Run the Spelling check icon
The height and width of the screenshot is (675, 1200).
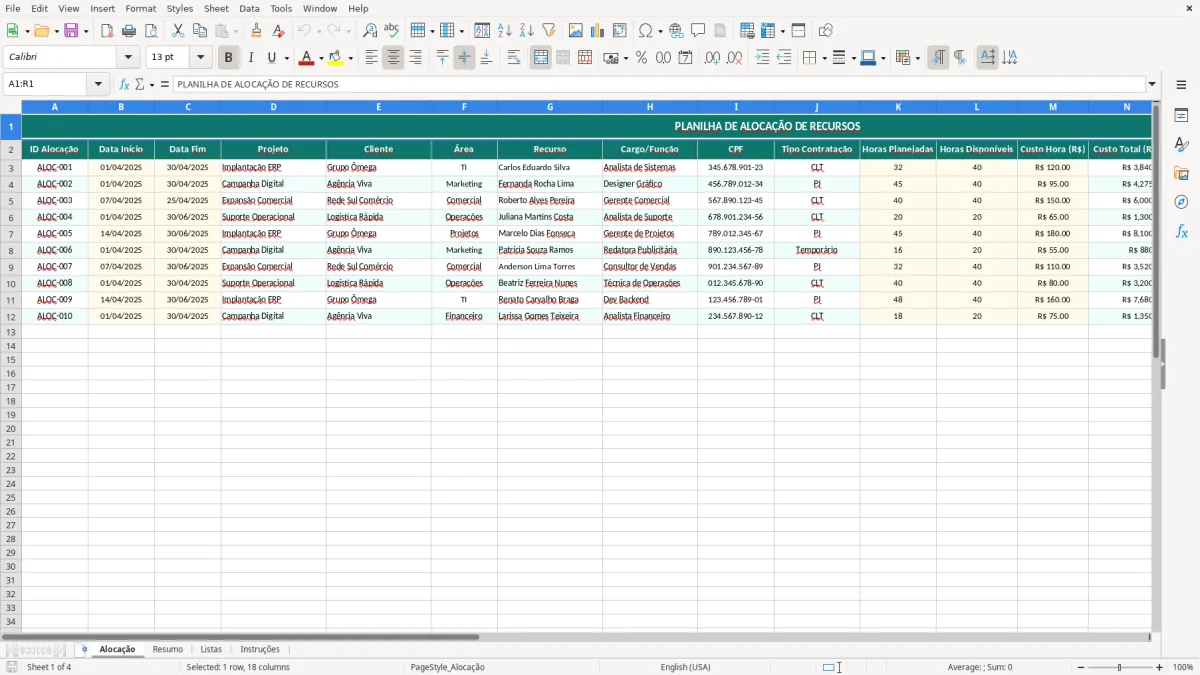(392, 31)
